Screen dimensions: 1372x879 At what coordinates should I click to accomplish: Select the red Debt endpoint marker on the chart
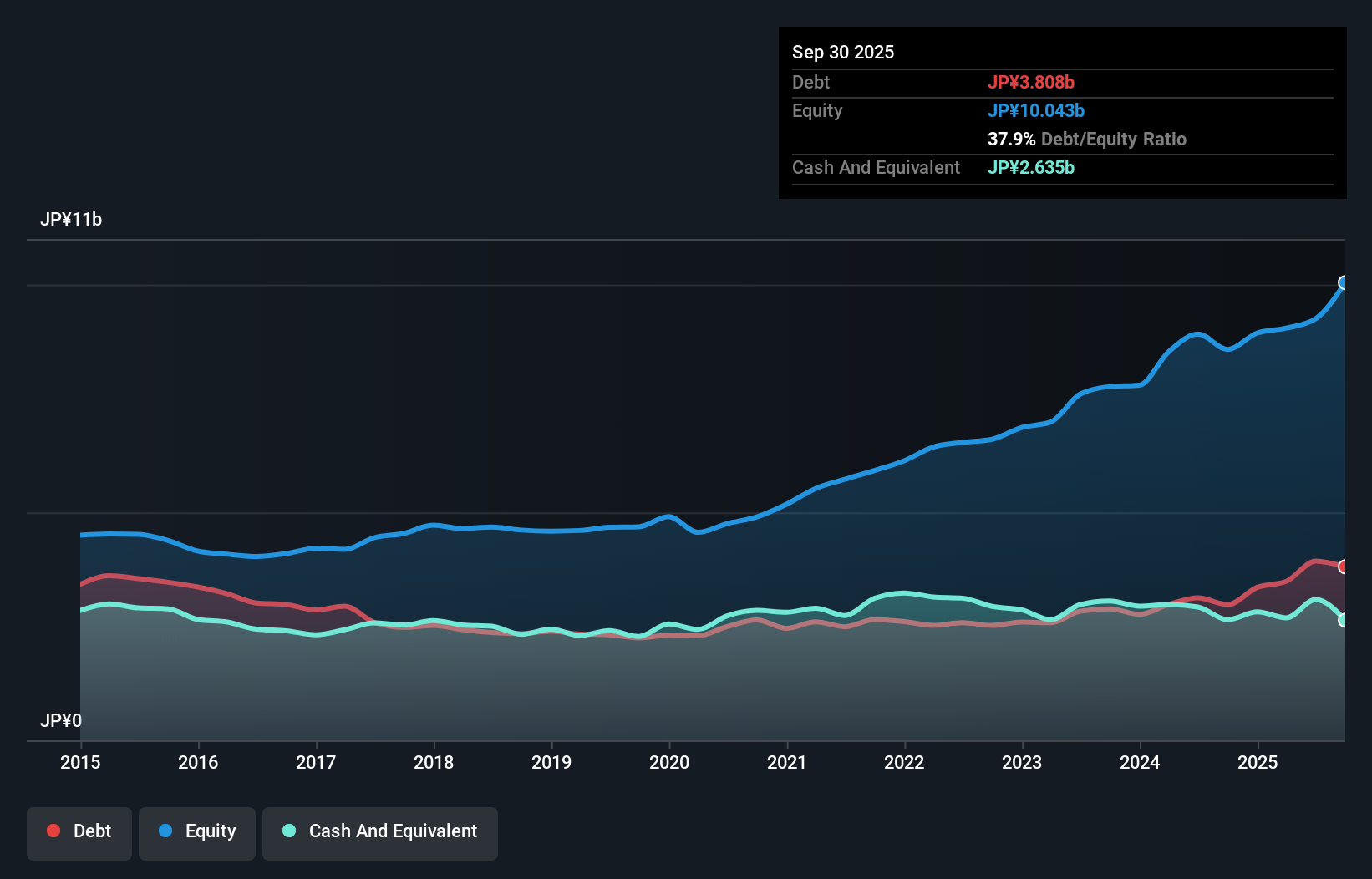tap(1344, 567)
